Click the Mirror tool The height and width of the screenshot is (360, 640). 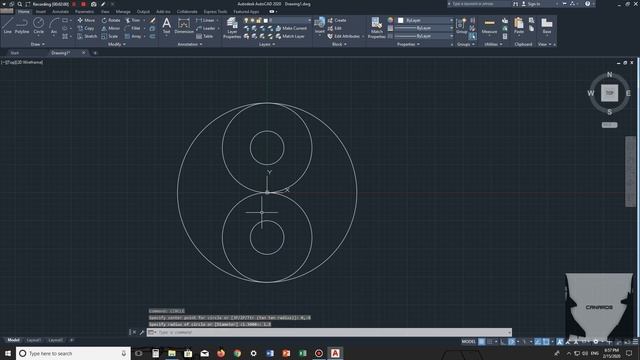[110, 28]
